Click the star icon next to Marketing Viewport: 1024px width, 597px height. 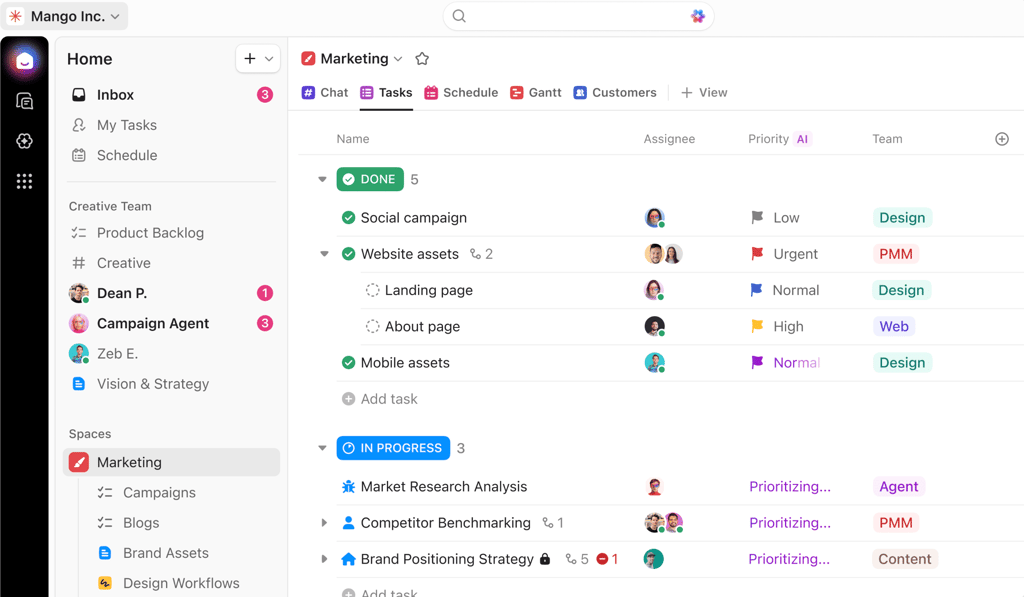coord(421,58)
